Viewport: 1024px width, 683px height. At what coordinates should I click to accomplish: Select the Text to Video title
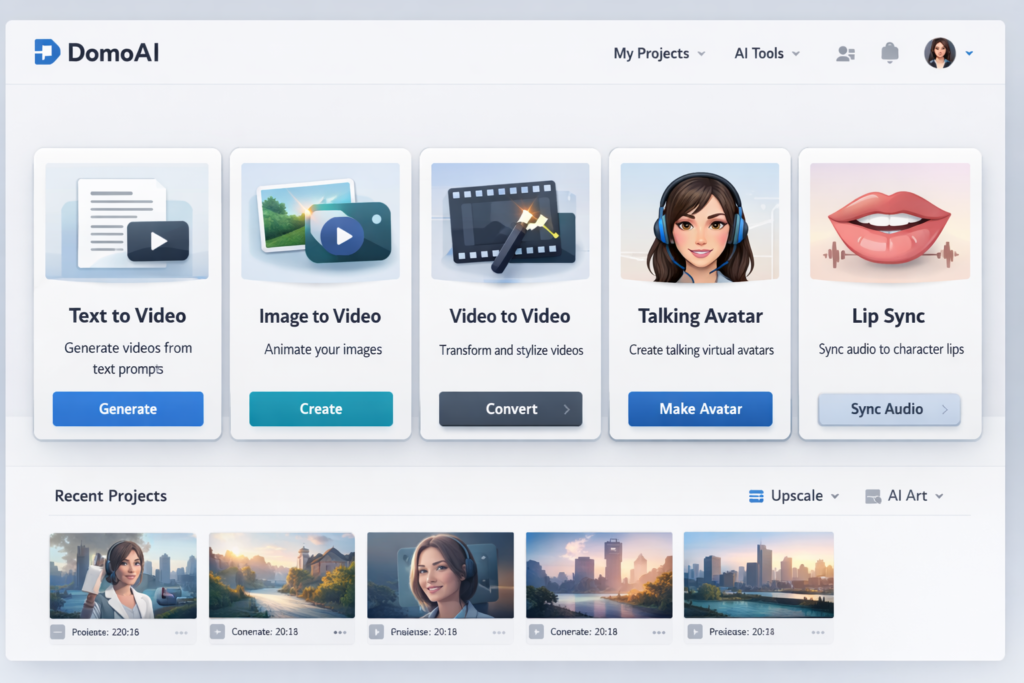pyautogui.click(x=127, y=316)
